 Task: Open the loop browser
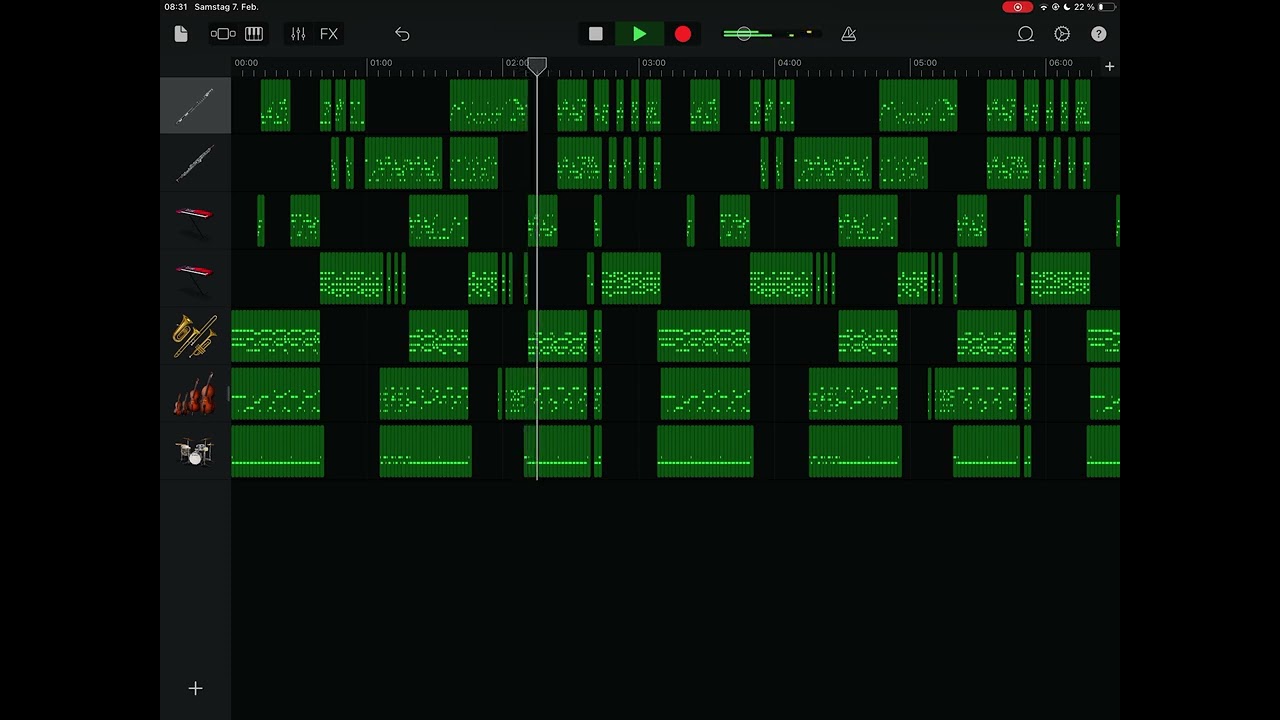(x=1026, y=34)
